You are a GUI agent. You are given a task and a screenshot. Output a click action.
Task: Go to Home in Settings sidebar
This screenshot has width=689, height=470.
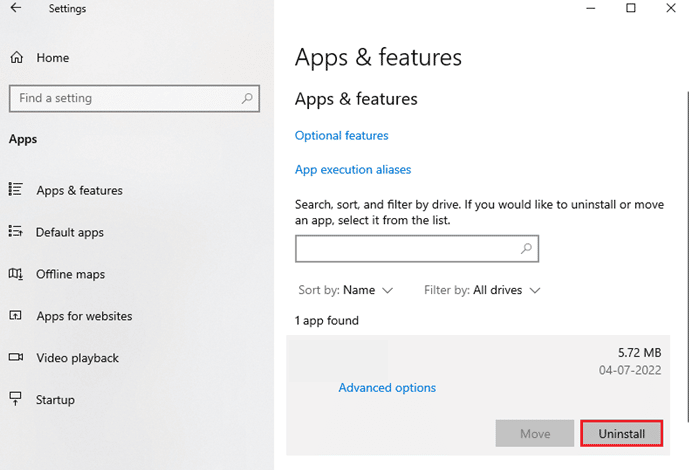tap(52, 58)
